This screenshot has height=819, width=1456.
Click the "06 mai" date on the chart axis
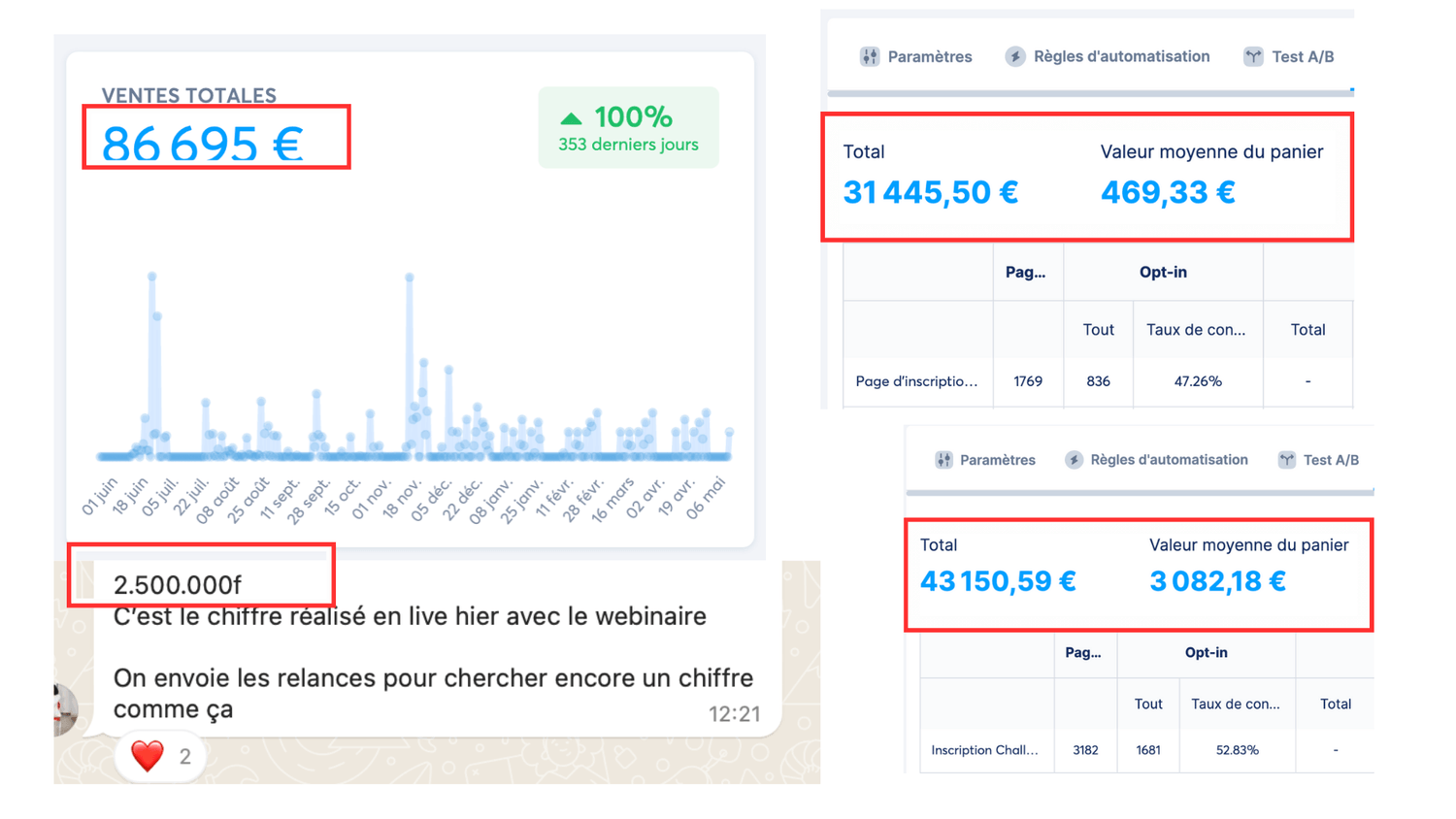[706, 498]
